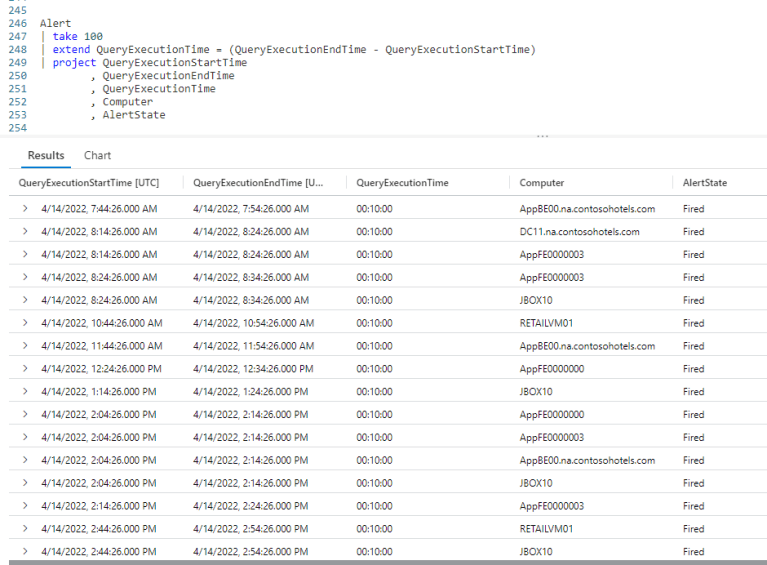The height and width of the screenshot is (565, 767).
Task: Select the AppBE00.na.contosohotels.com cell at 11:44:26 AM
Action: coord(587,346)
